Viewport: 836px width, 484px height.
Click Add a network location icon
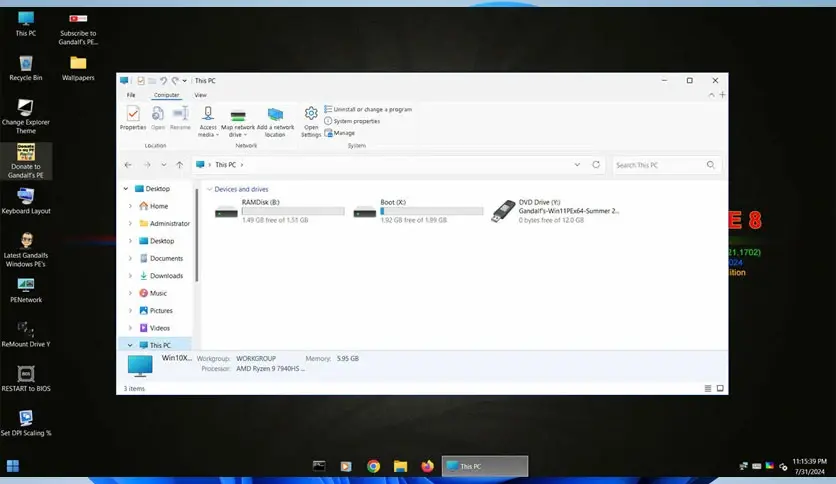275,118
